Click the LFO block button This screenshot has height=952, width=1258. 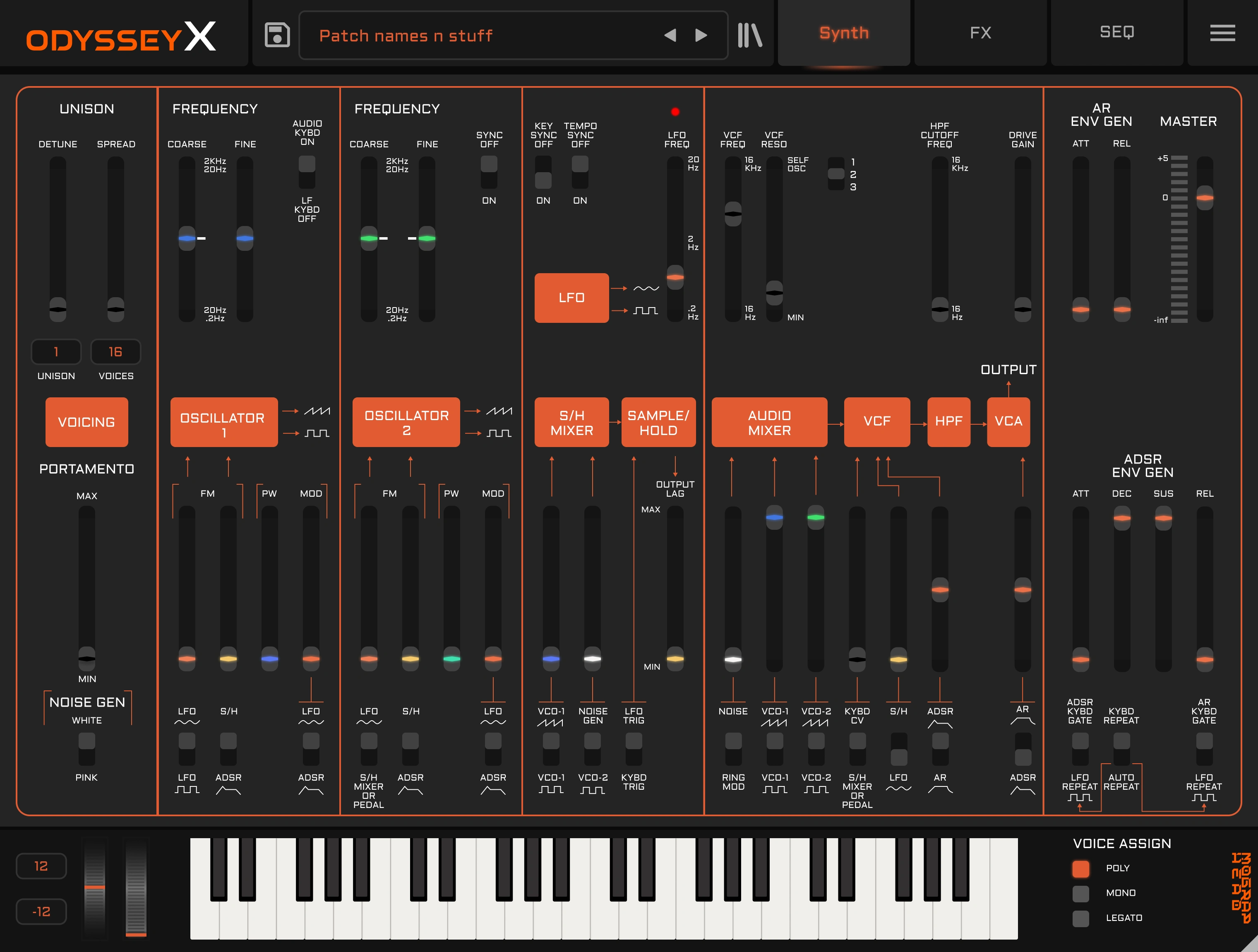571,298
